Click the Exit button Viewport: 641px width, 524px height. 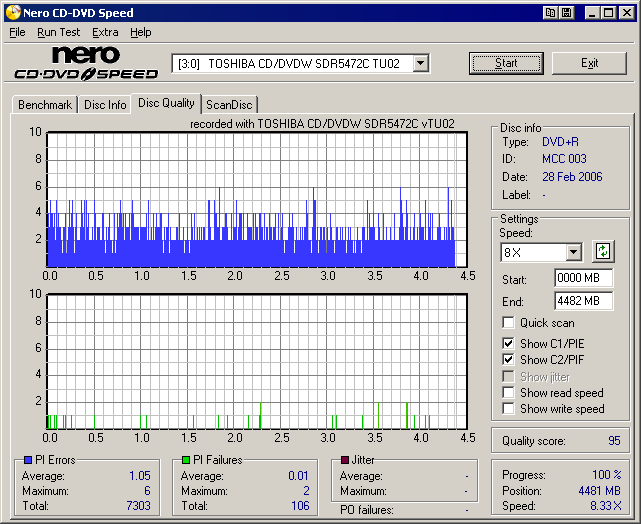(x=589, y=63)
